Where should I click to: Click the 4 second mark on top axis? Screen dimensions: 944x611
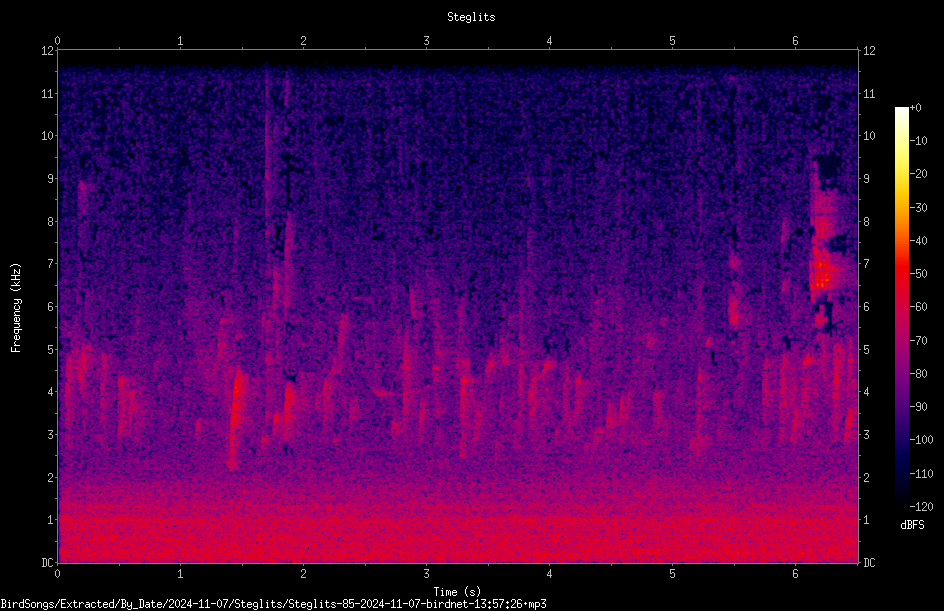tap(549, 41)
